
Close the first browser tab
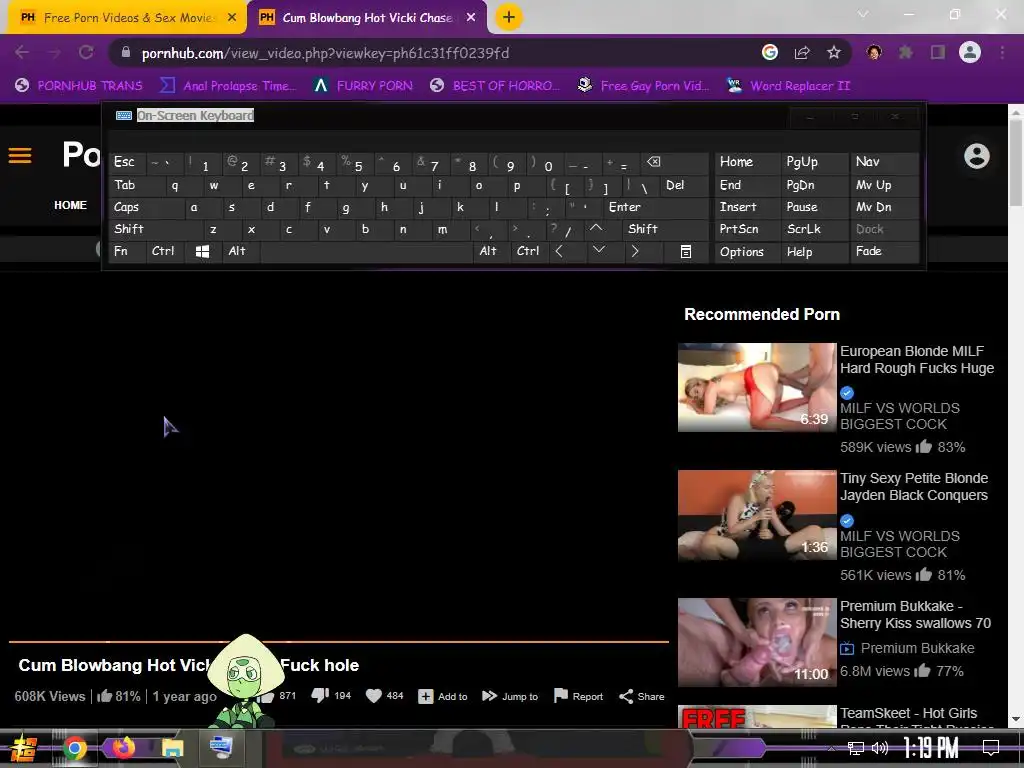click(x=231, y=18)
